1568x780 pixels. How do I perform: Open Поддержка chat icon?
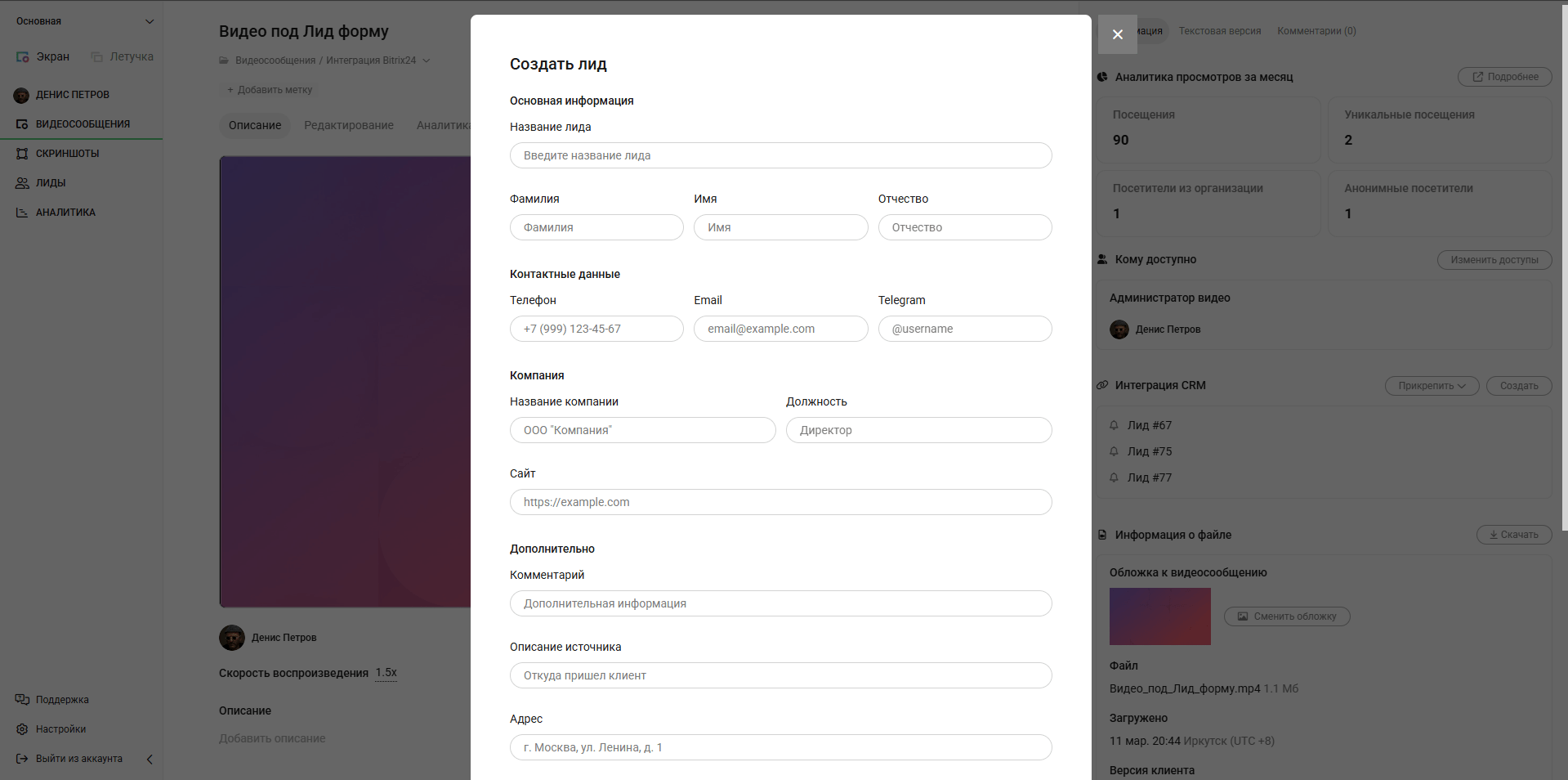(x=22, y=700)
